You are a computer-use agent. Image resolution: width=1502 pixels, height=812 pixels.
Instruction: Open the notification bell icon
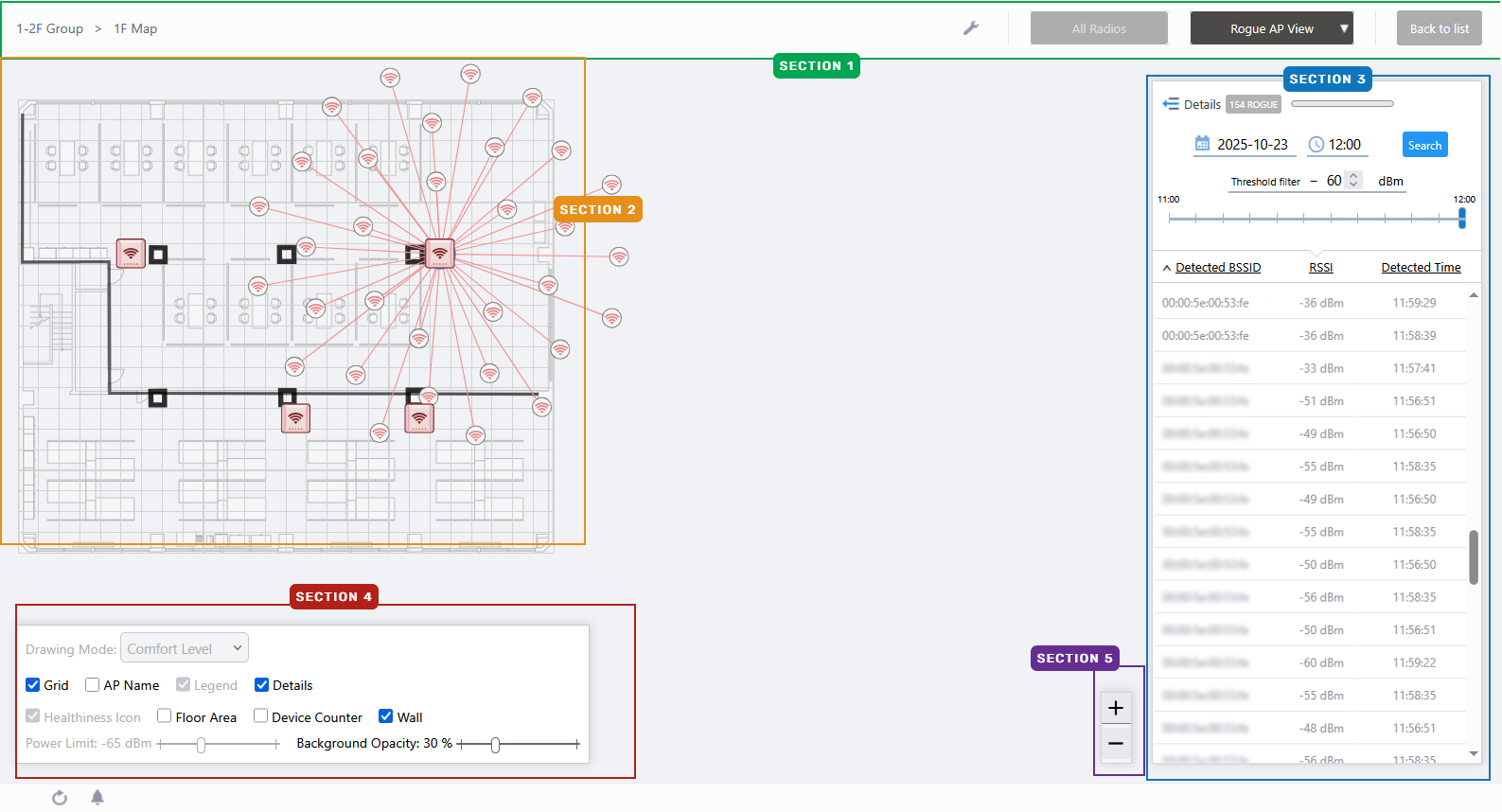coord(97,798)
